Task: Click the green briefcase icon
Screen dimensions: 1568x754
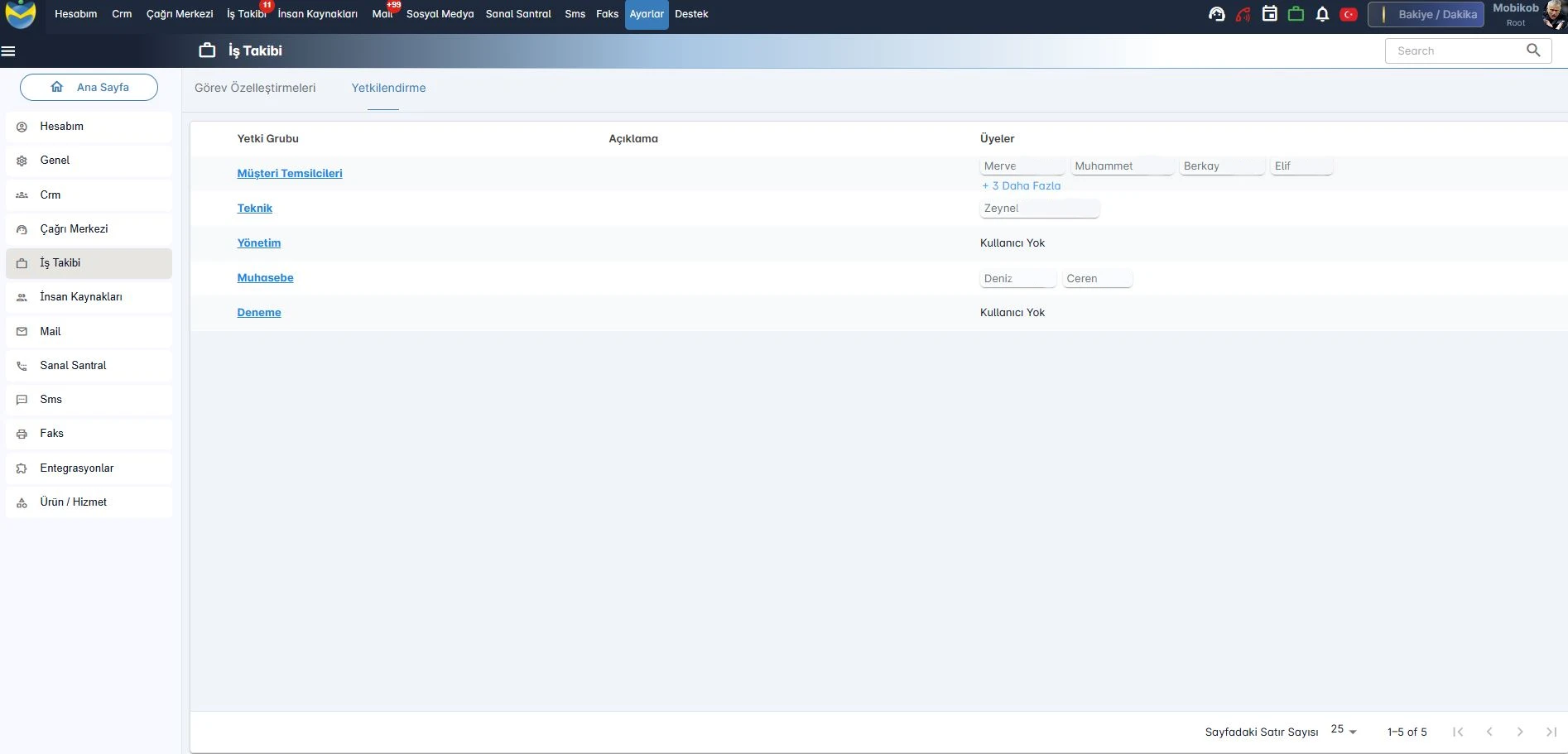Action: (x=1296, y=14)
